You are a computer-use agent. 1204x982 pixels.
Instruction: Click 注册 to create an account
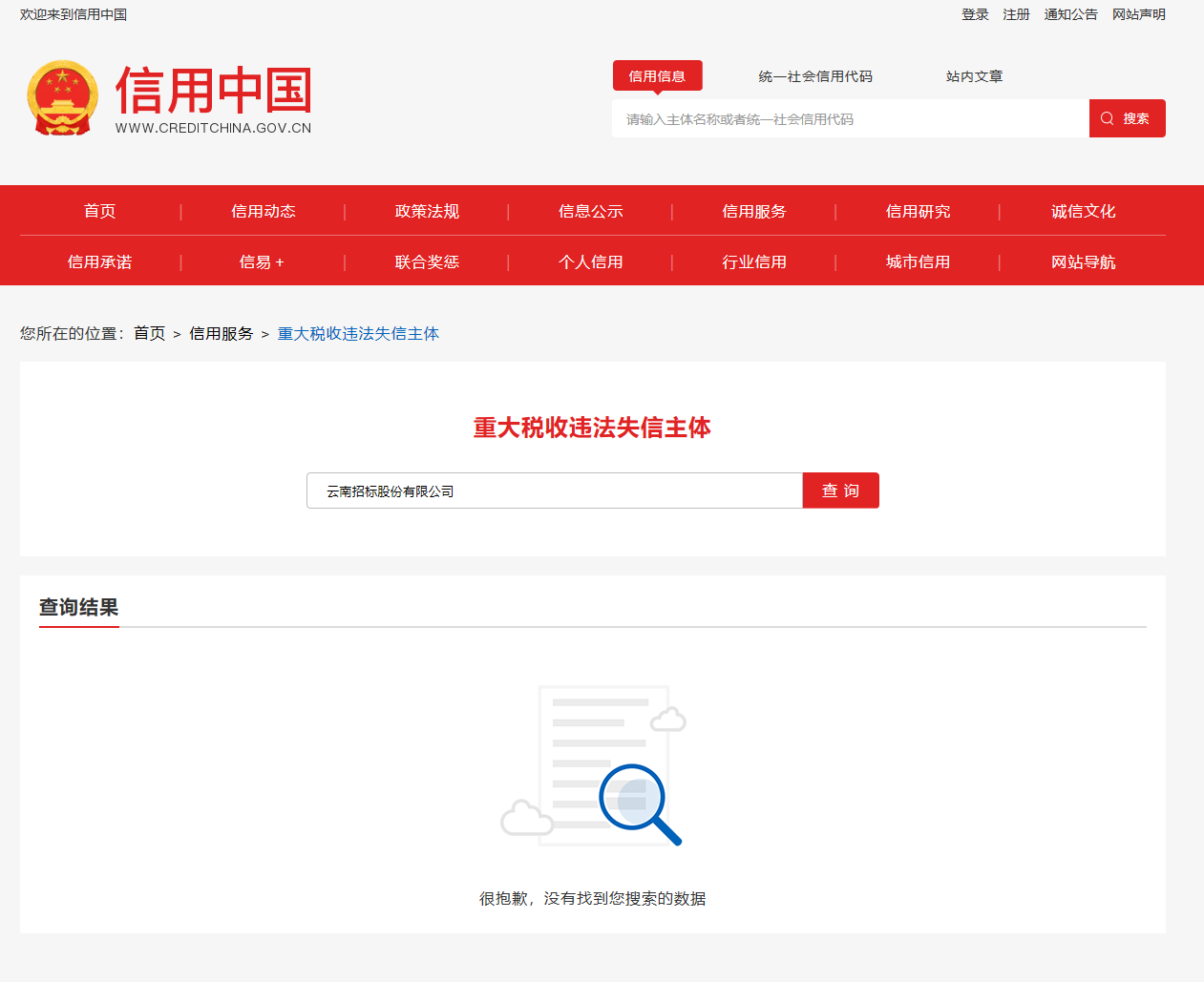(x=1016, y=14)
